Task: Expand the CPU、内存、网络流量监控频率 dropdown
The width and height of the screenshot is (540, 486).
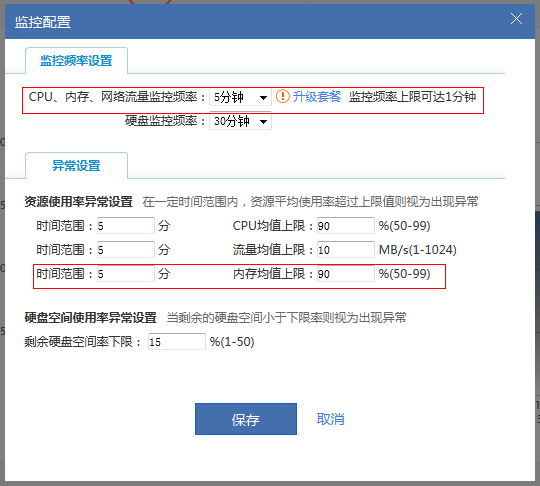Action: click(x=240, y=97)
